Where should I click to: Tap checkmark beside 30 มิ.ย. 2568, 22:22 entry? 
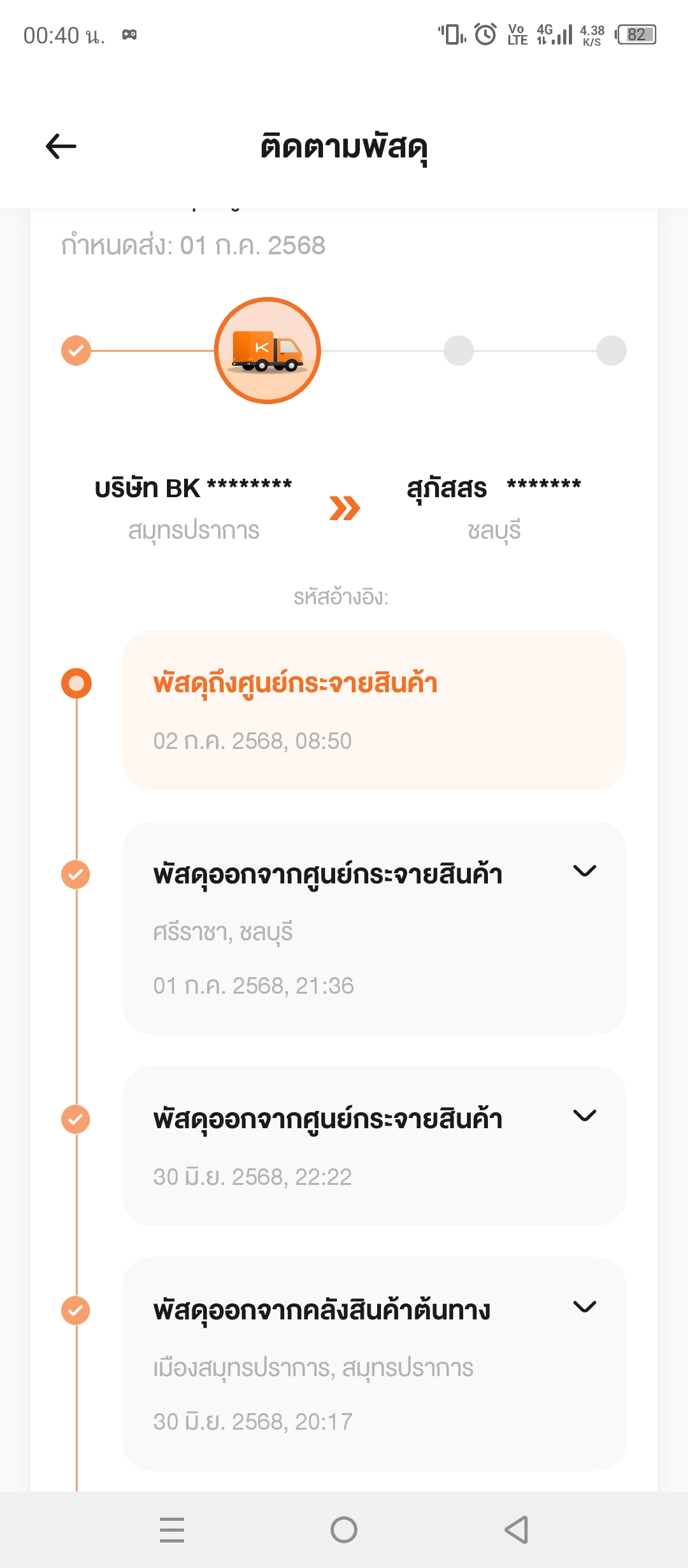tap(75, 1119)
